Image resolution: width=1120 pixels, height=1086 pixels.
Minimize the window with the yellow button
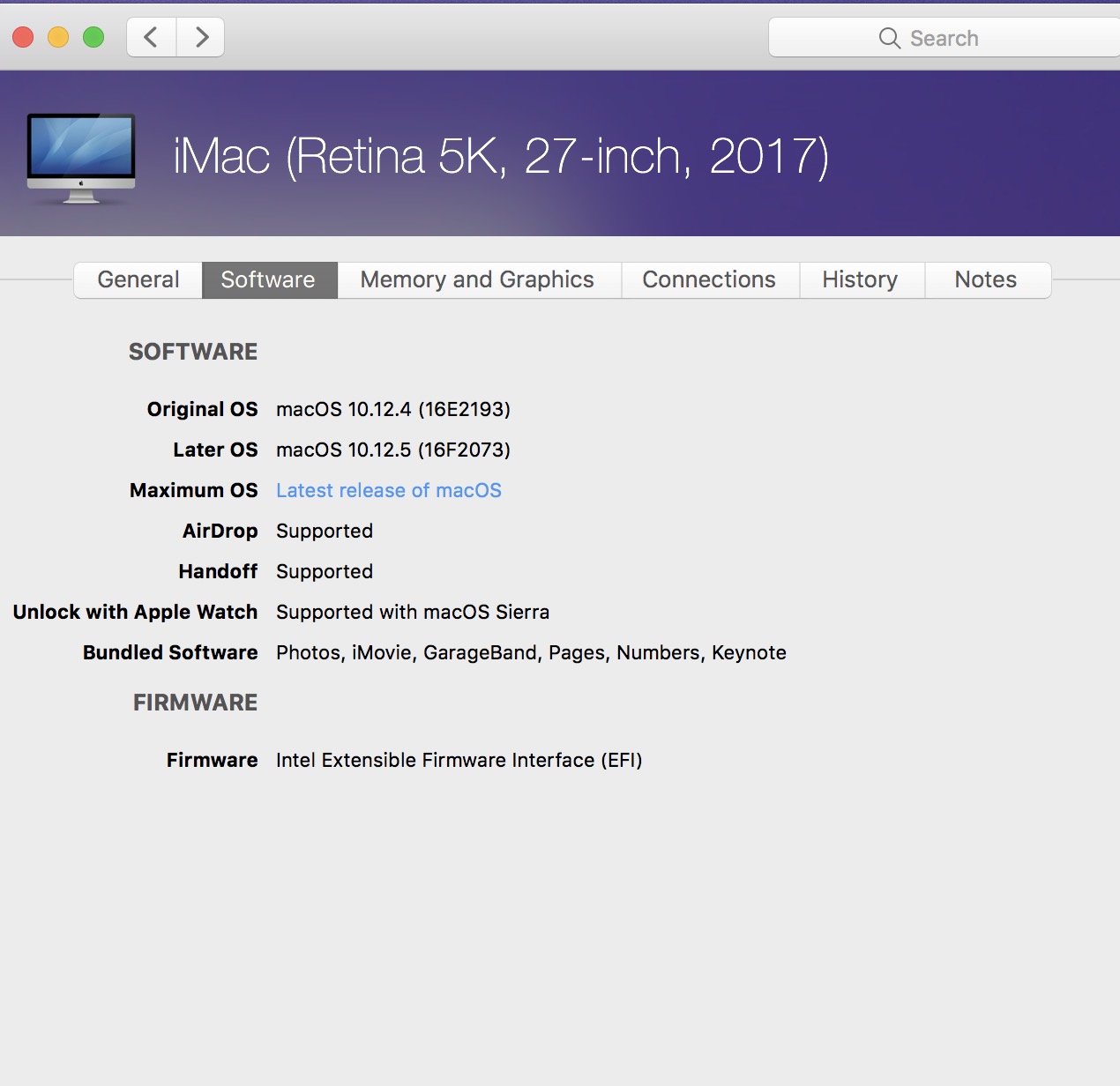pyautogui.click(x=58, y=37)
